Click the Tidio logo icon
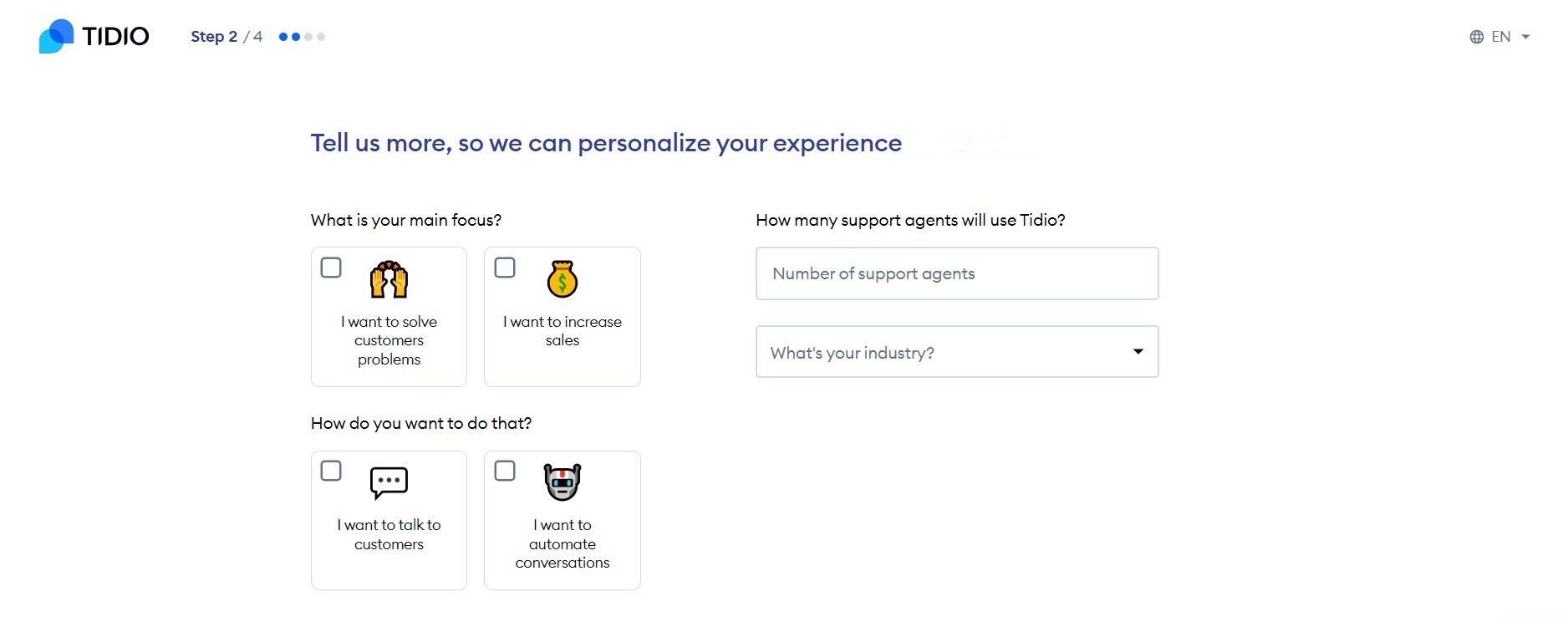 (56, 36)
